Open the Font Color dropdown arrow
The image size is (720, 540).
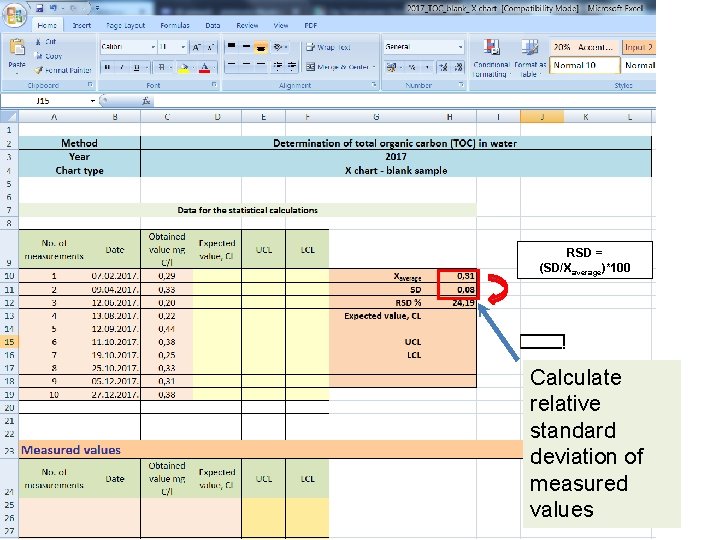214,68
